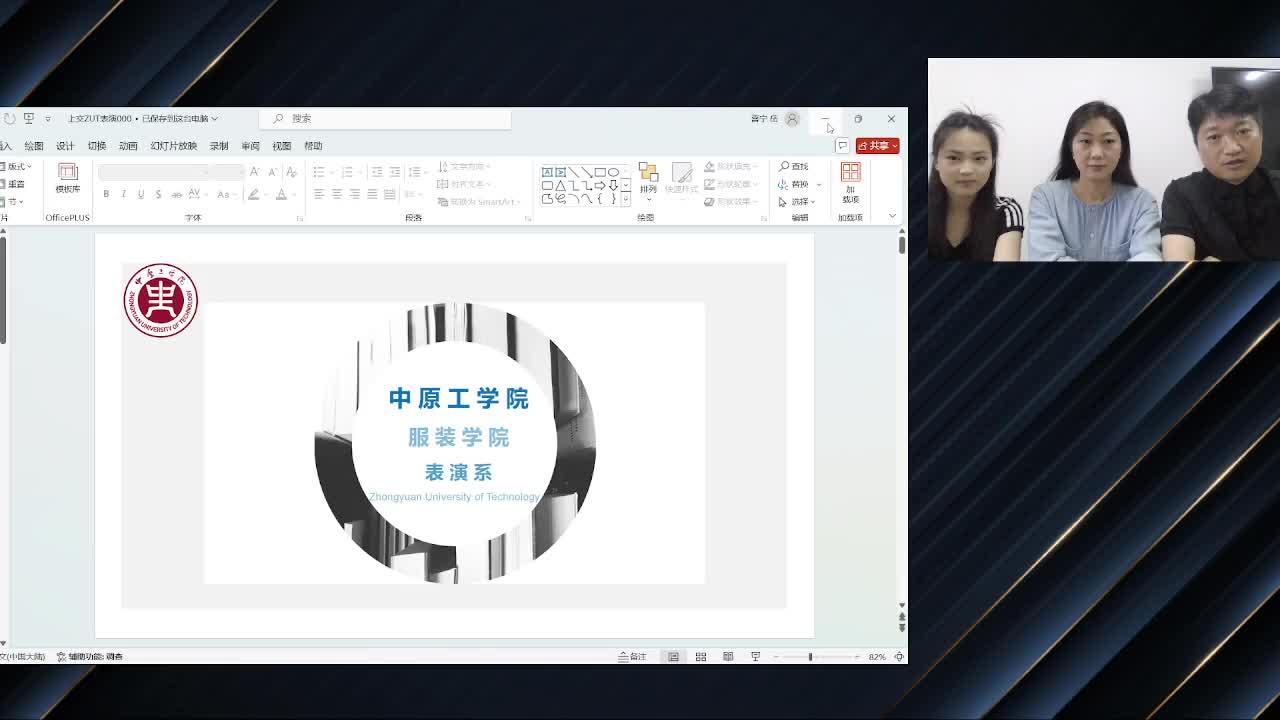Click 重置 reset slide button
This screenshot has height=720, width=1280.
13,184
